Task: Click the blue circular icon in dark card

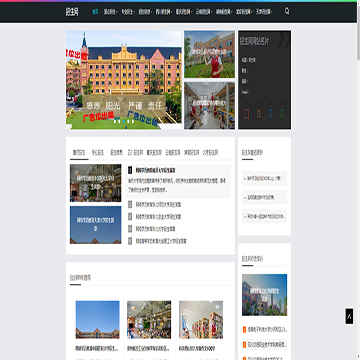Action: tap(270, 114)
